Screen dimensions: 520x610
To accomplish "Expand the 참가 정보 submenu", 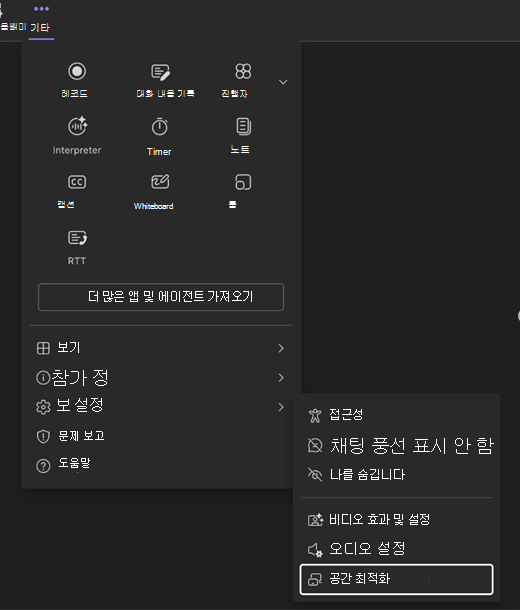I will [x=160, y=377].
